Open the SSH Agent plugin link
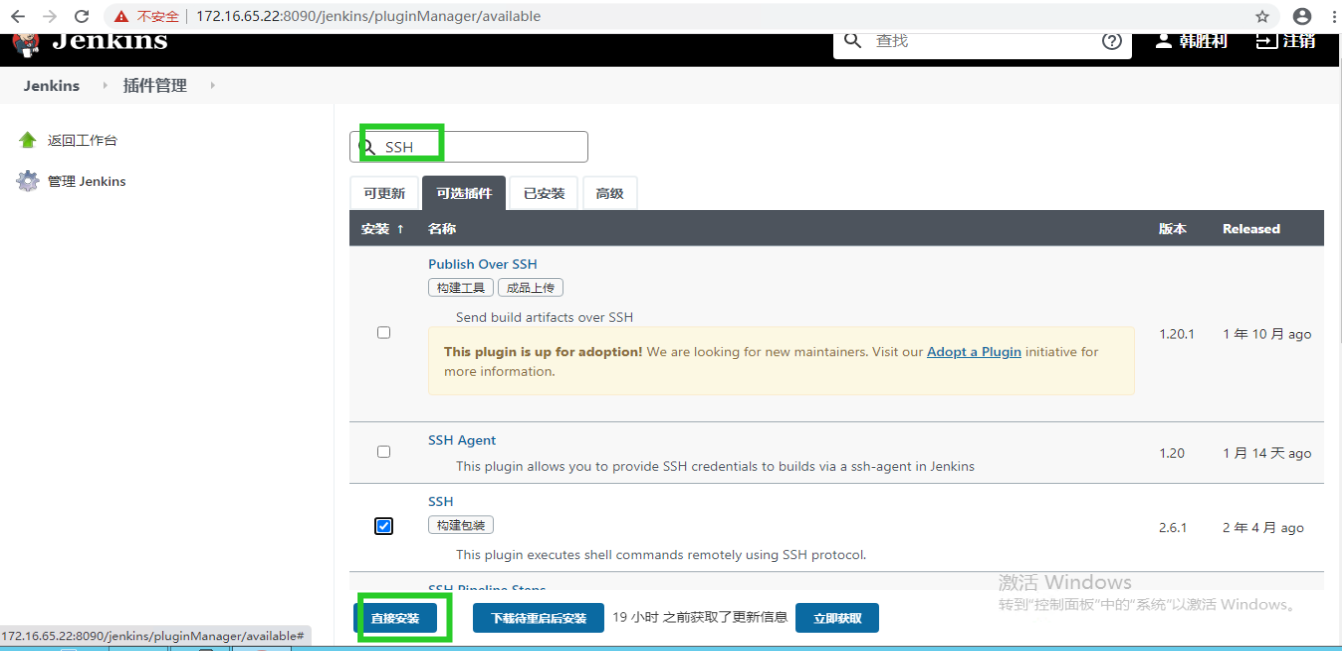This screenshot has height=651, width=1342. pyautogui.click(x=462, y=440)
